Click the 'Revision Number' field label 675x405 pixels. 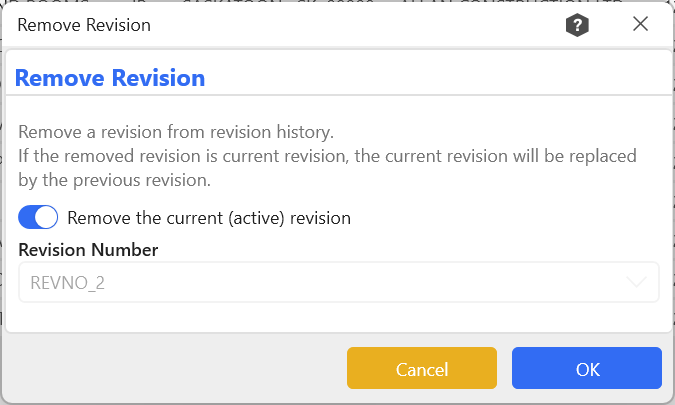click(88, 250)
